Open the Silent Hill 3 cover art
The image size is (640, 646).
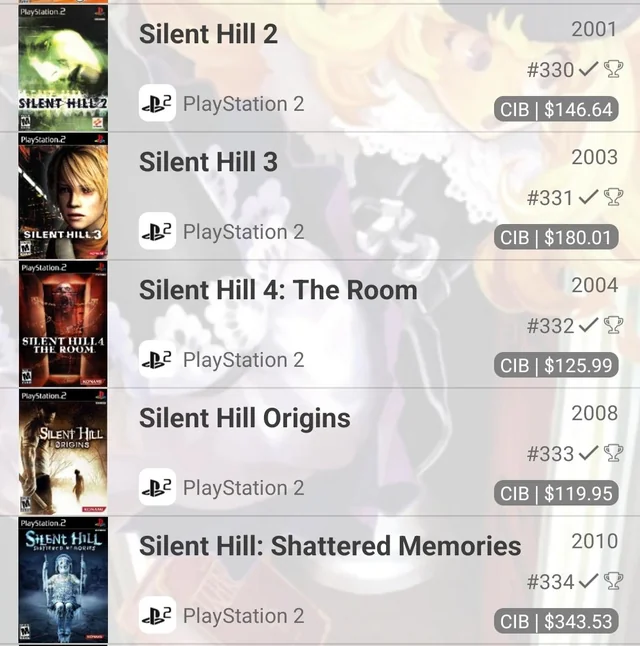click(x=63, y=196)
